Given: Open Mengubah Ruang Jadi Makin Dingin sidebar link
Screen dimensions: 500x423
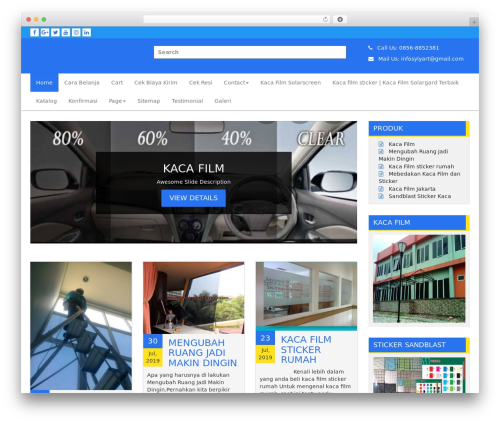Looking at the screenshot, I should point(413,155).
